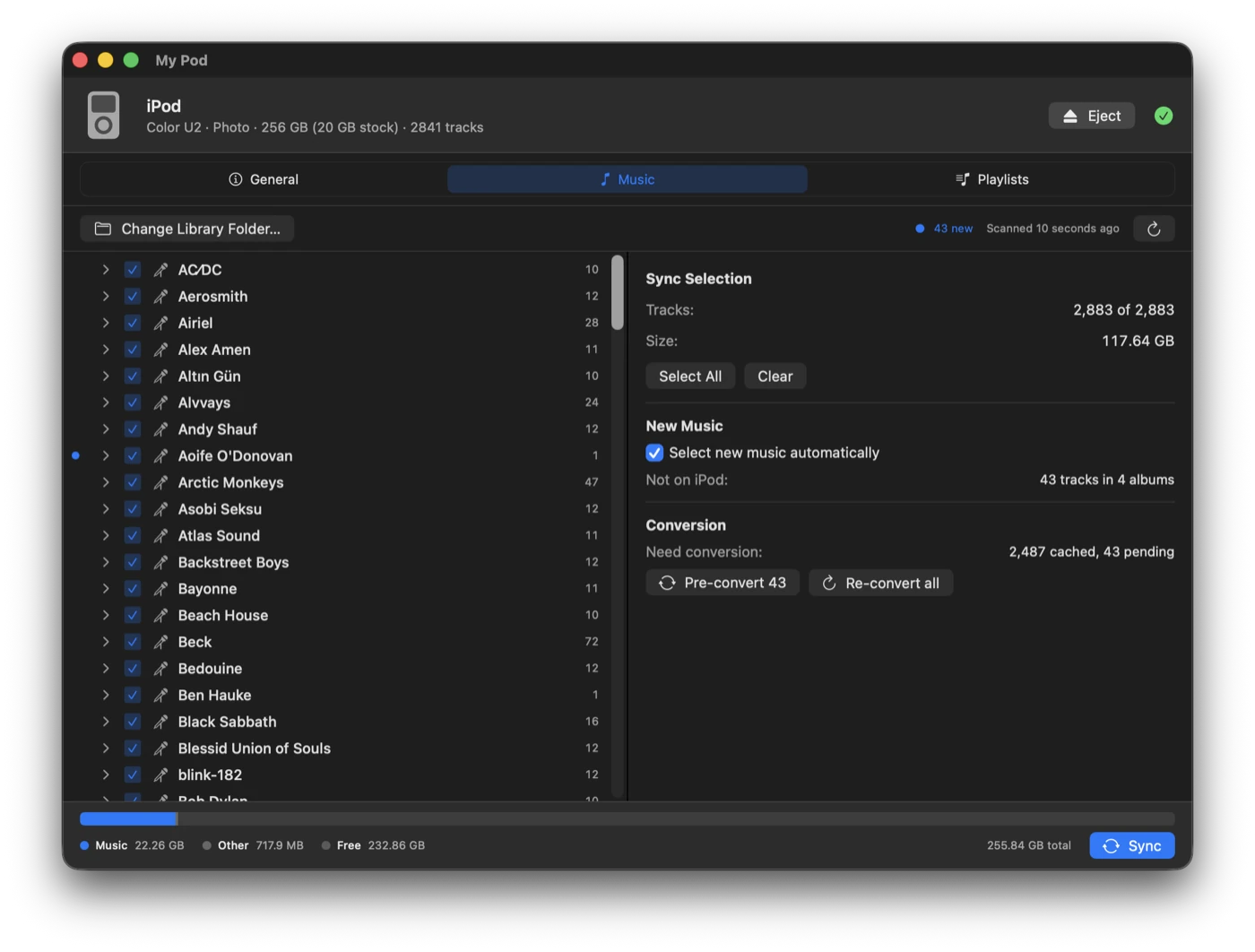Open Change Library Folder dialog

(187, 229)
